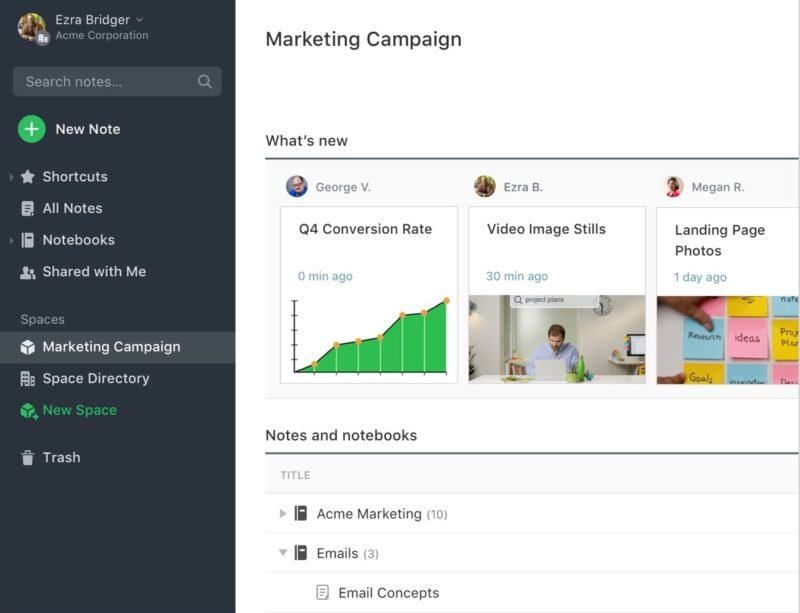Open the Space Directory building icon
The width and height of the screenshot is (800, 613).
tap(28, 379)
